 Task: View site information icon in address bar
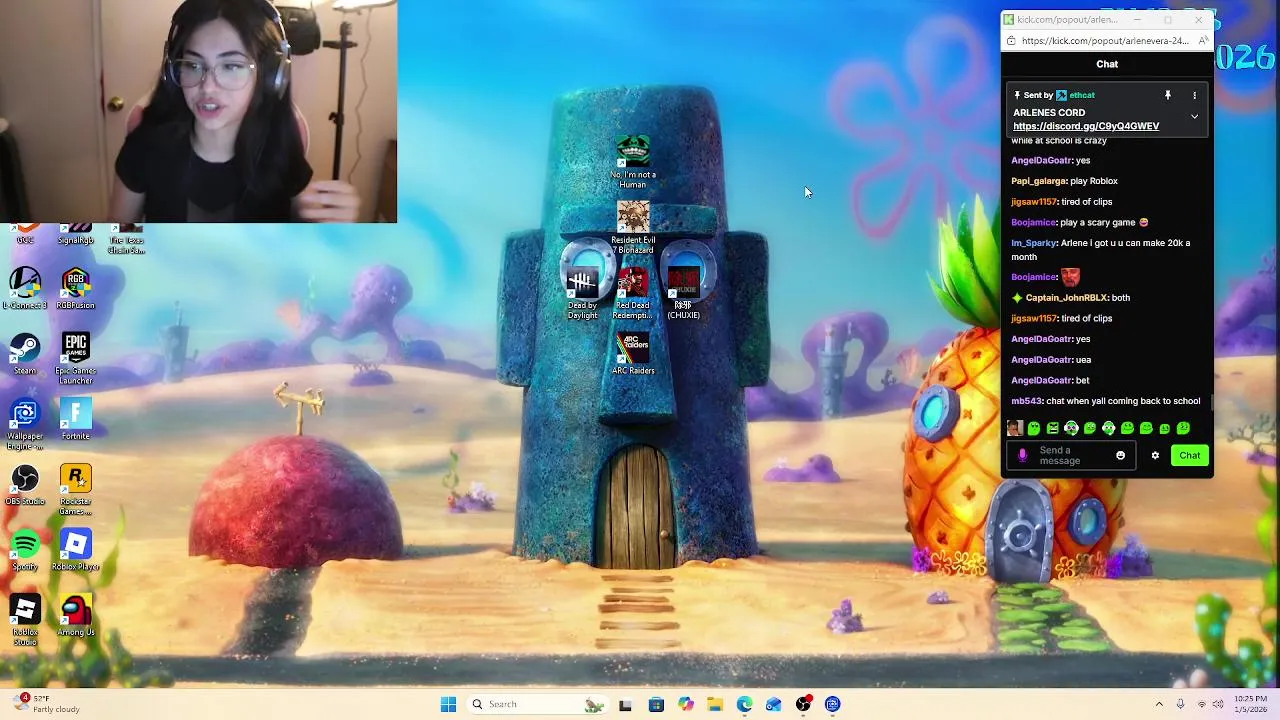click(x=1011, y=41)
